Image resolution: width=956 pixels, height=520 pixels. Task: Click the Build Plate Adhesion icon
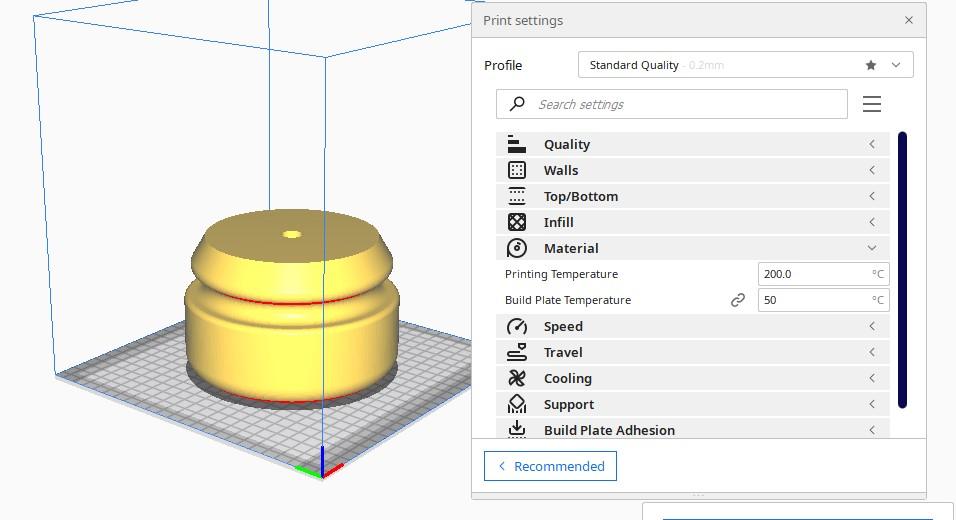516,429
